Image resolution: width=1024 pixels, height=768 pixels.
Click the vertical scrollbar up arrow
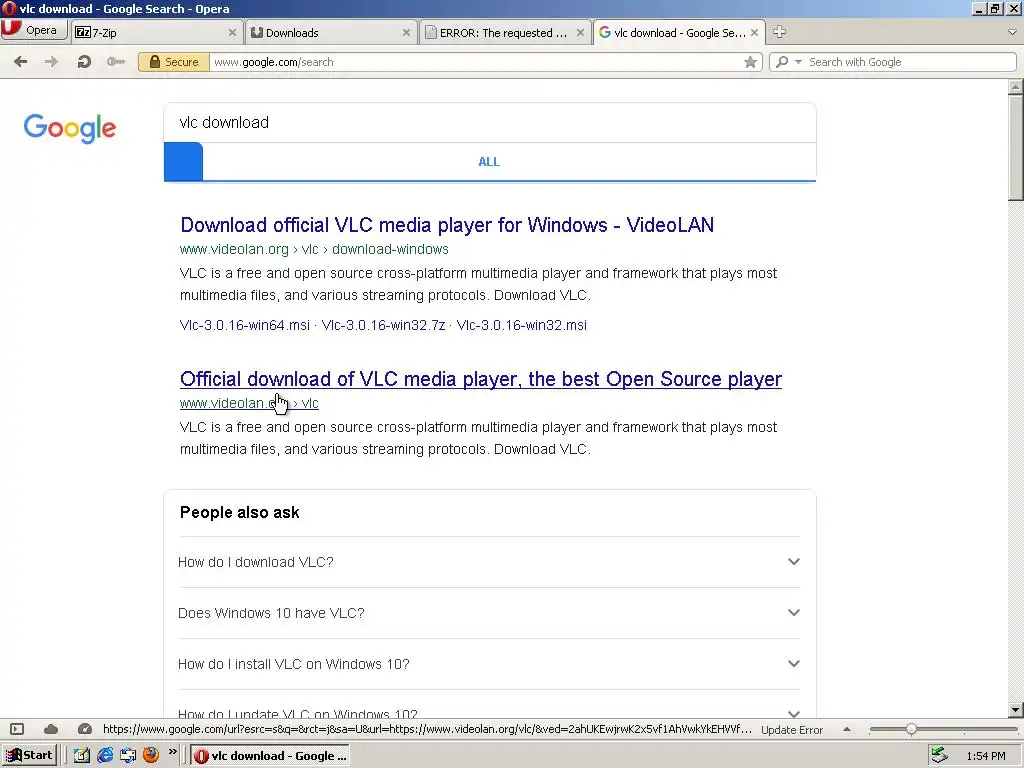(1016, 87)
